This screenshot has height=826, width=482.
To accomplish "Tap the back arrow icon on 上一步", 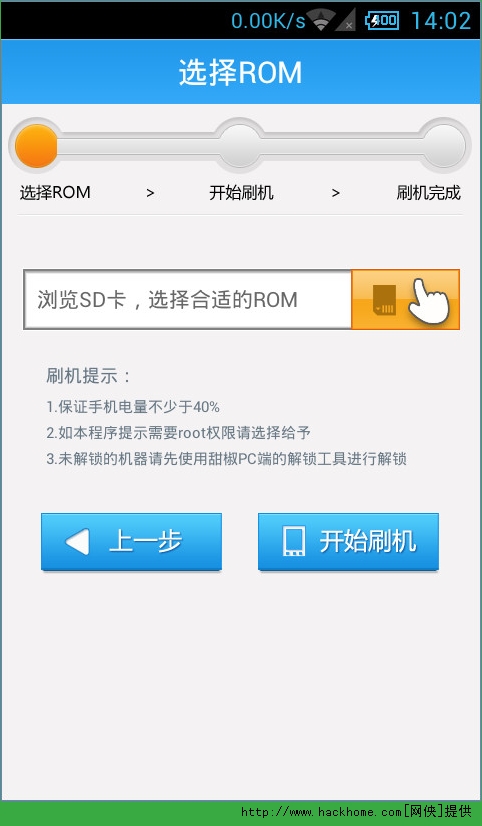I will (77, 542).
